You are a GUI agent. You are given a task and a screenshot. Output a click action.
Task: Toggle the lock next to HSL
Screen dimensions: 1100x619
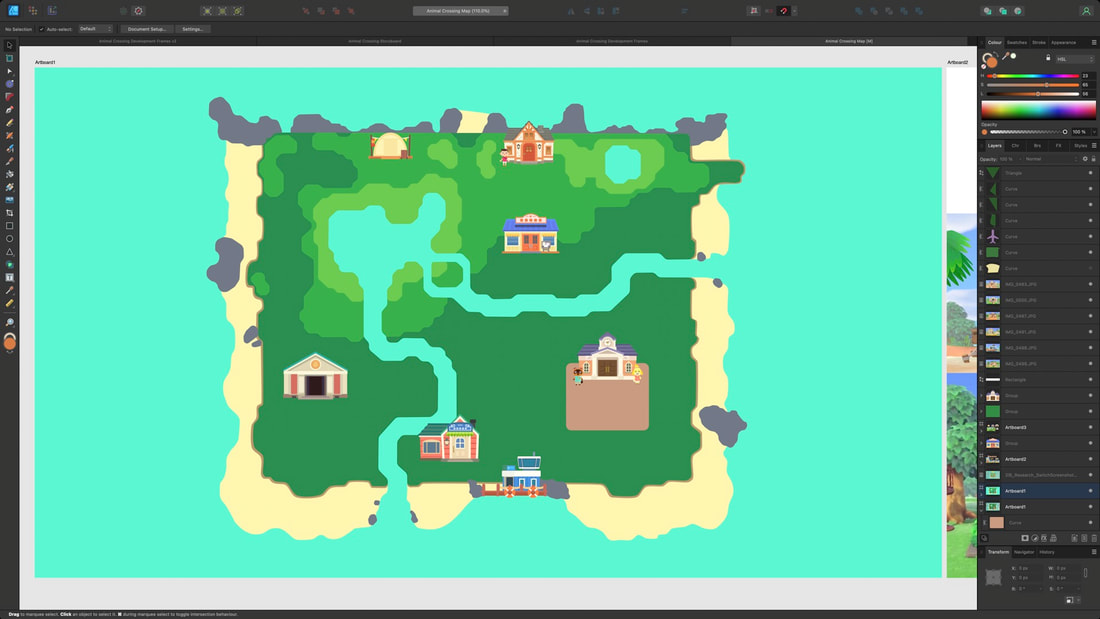click(1048, 58)
